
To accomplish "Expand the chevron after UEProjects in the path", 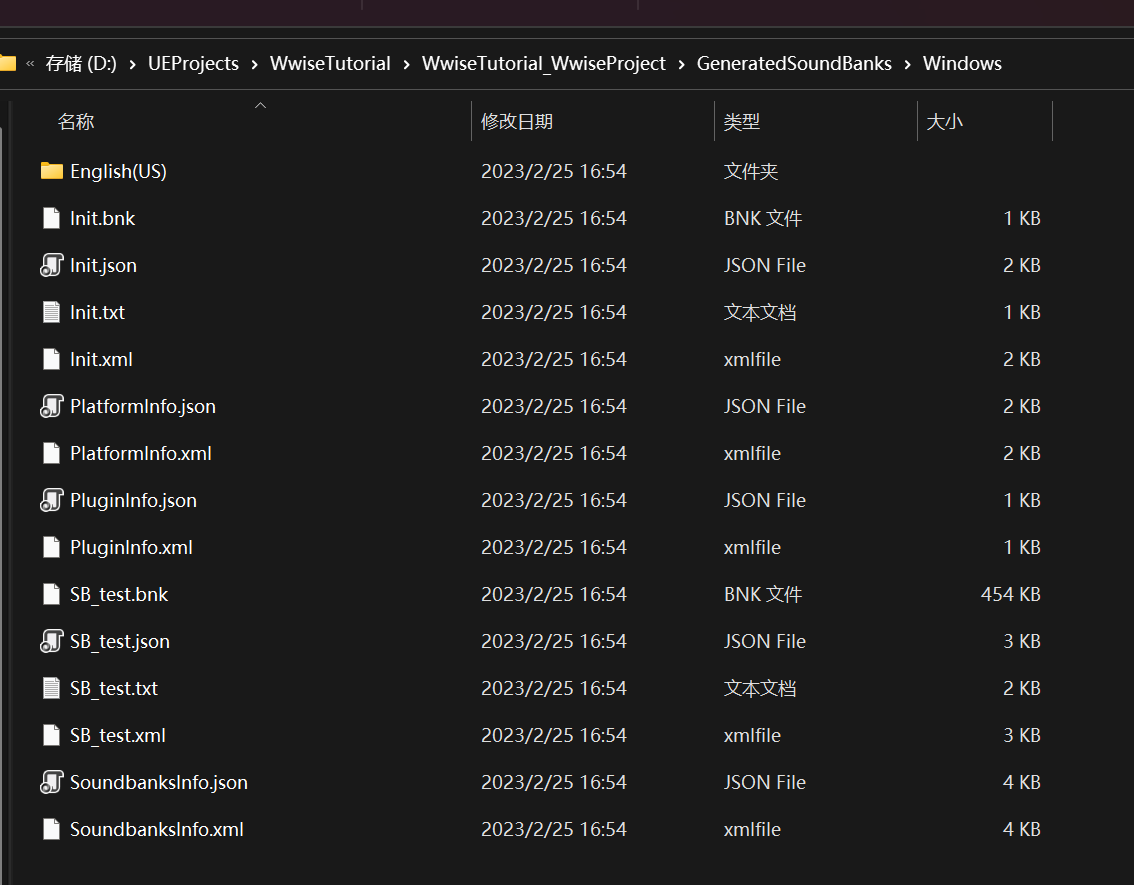I will 255,64.
